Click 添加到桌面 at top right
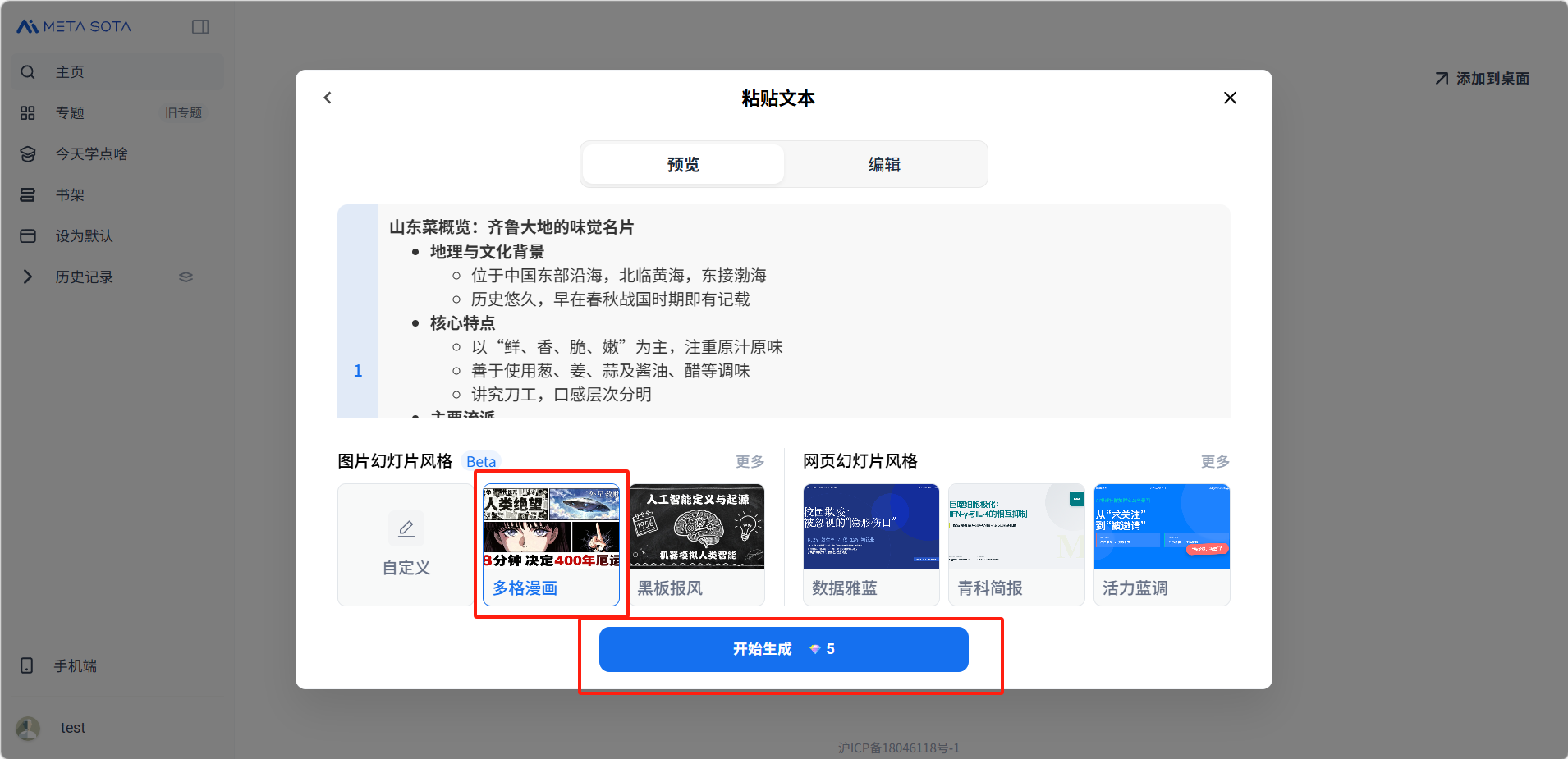1568x759 pixels. coord(1483,79)
